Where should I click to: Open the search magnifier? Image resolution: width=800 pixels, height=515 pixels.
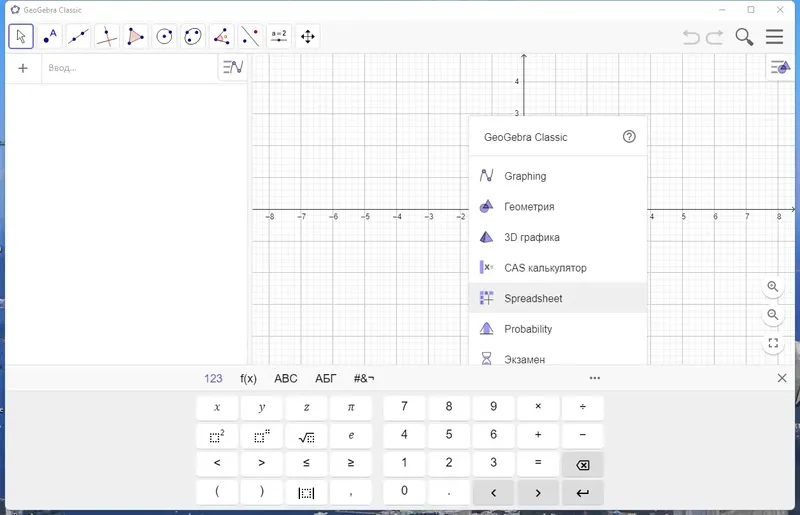744,37
